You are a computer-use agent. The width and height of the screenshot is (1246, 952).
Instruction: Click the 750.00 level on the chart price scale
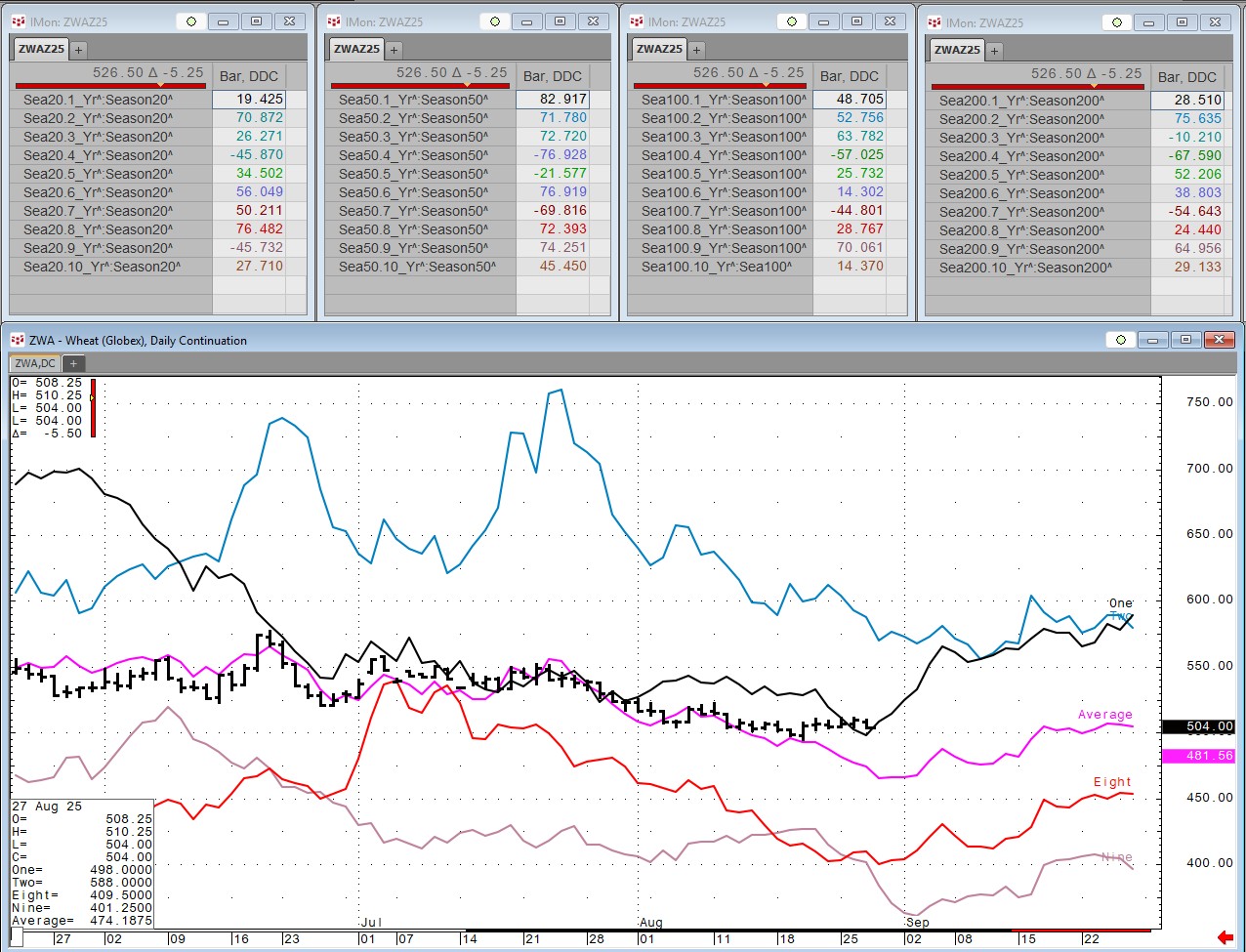[1209, 402]
